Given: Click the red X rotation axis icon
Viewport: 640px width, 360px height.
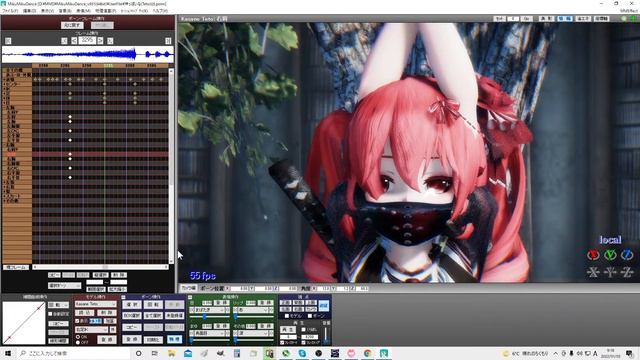Looking at the screenshot, I should point(593,255).
